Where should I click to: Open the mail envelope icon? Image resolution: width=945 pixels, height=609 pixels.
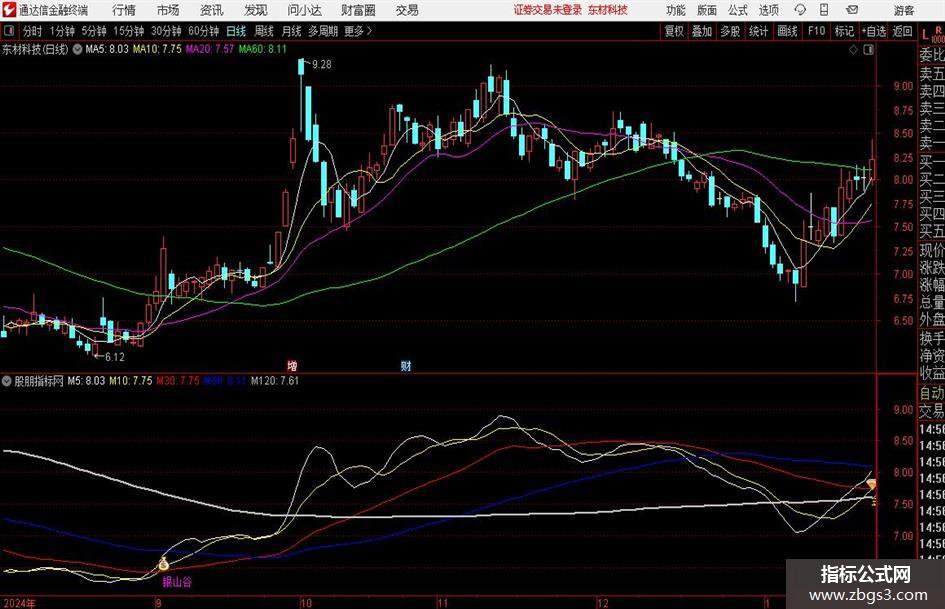point(852,10)
